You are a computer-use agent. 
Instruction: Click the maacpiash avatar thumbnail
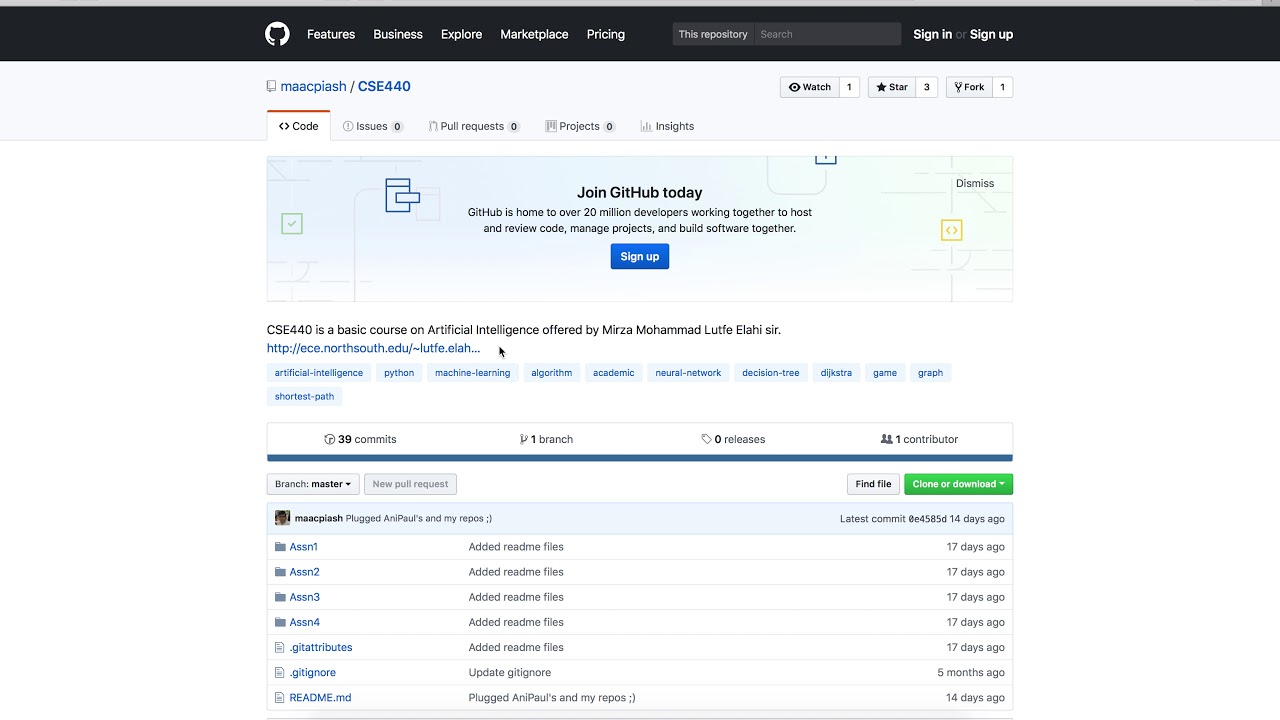[x=282, y=518]
